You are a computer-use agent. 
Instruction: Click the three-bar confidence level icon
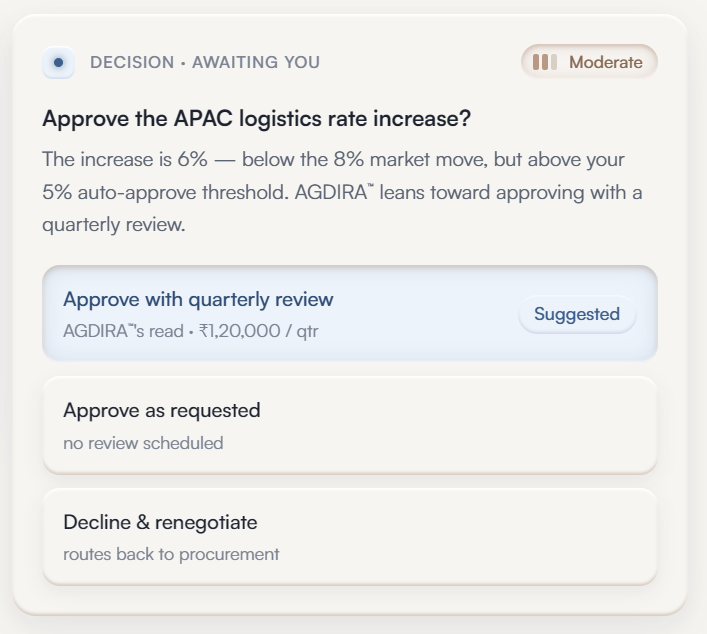(x=545, y=62)
